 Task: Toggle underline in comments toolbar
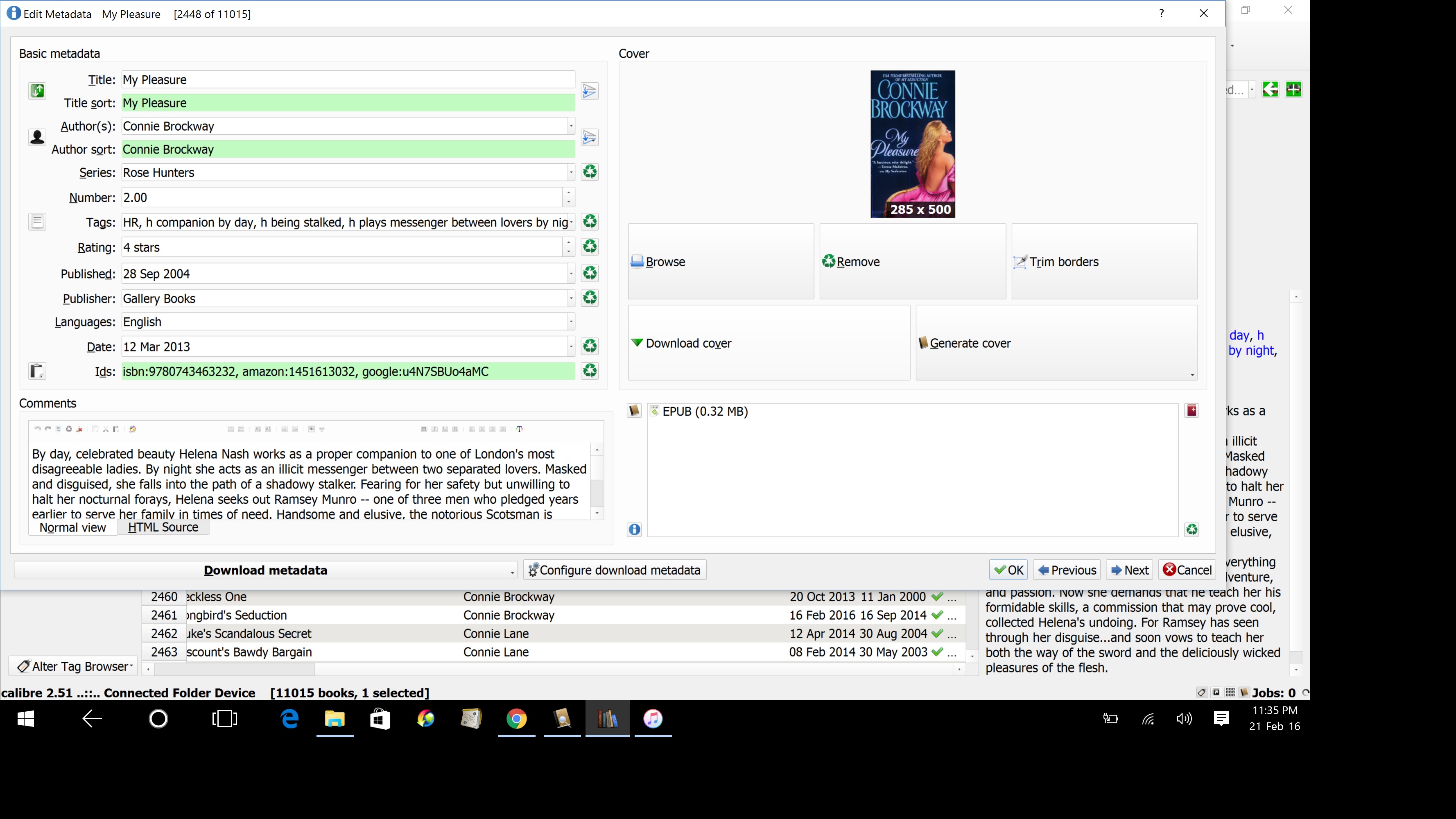[x=445, y=429]
